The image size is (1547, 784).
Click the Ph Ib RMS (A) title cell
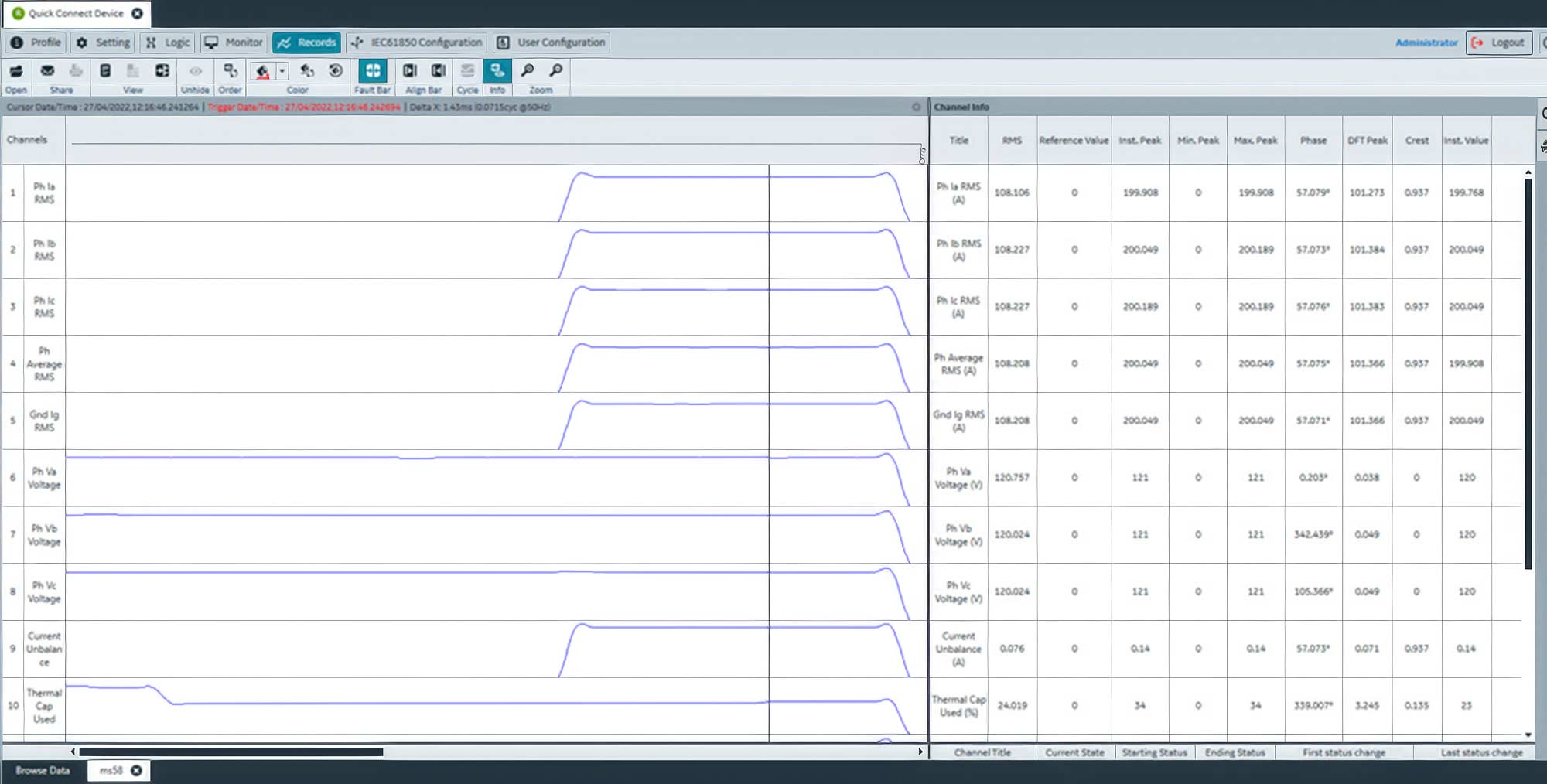coord(958,250)
